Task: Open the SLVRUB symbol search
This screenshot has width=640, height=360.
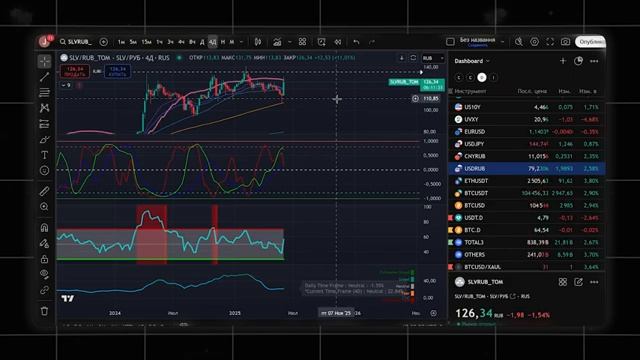Action: (76, 42)
